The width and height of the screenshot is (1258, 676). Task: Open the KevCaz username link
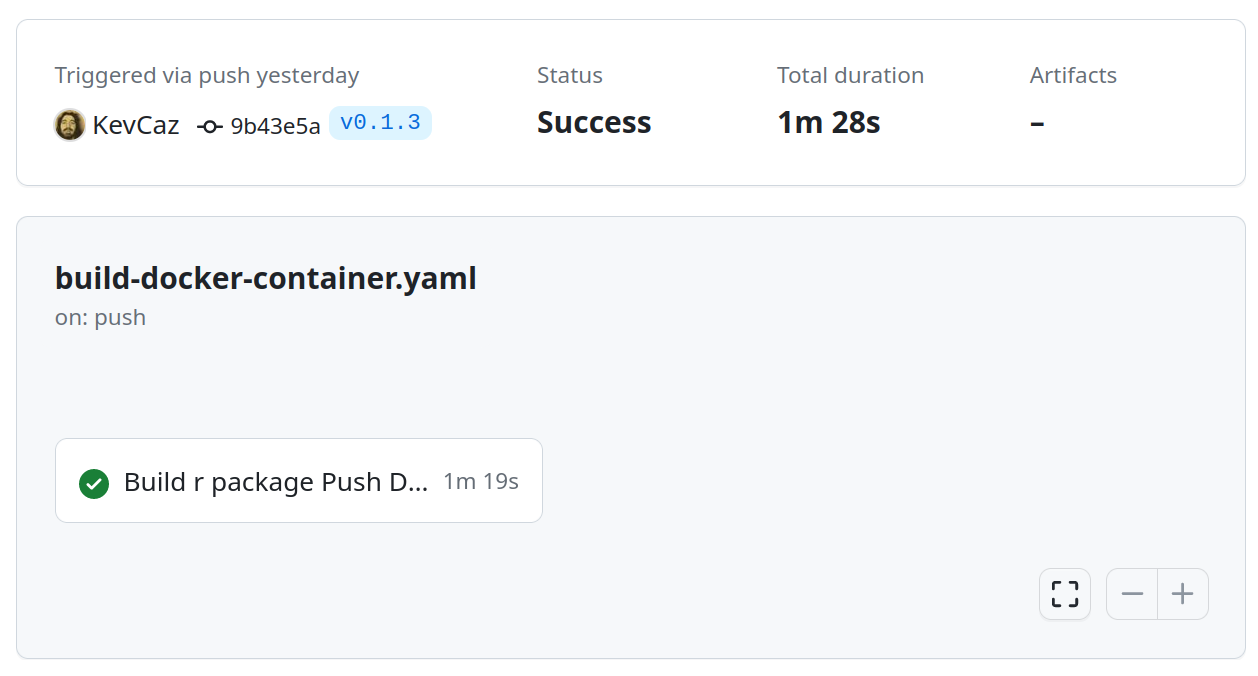point(135,125)
